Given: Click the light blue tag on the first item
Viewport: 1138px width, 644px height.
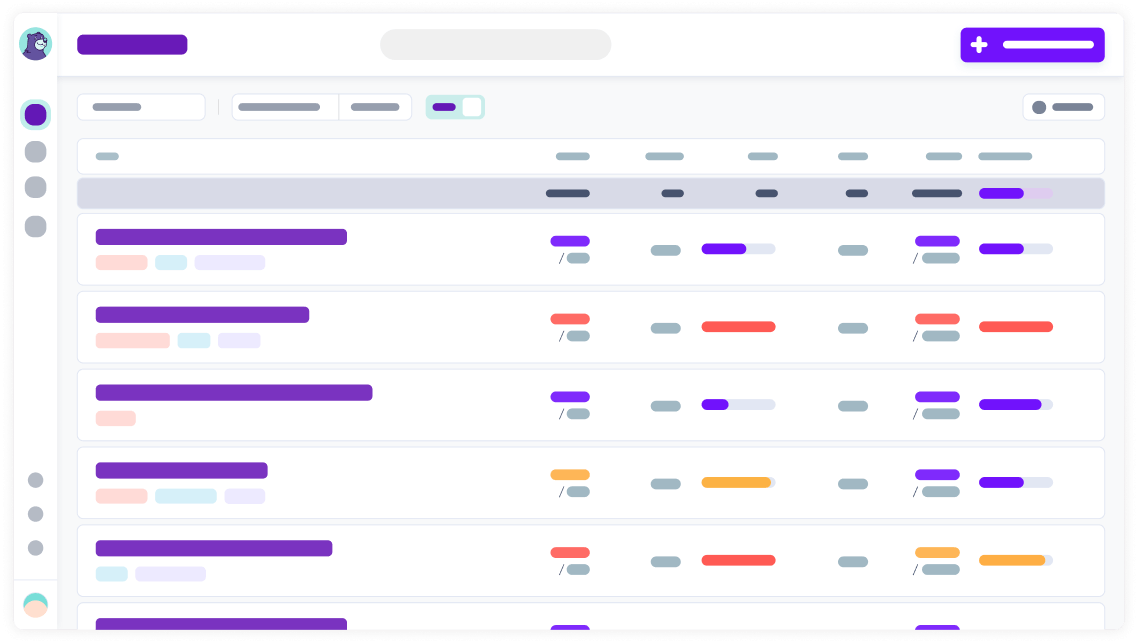Looking at the screenshot, I should pyautogui.click(x=171, y=263).
